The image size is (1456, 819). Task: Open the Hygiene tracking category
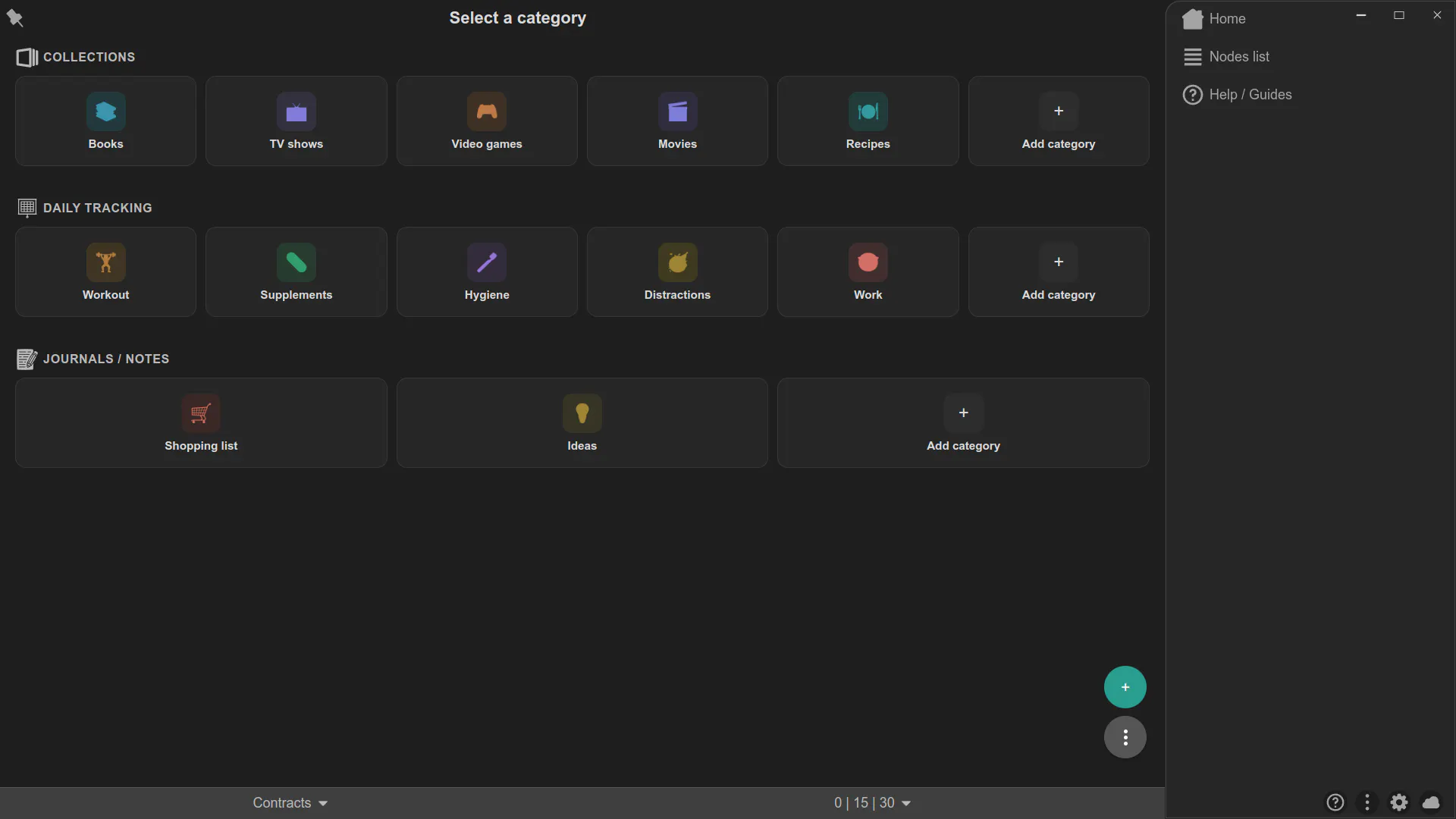(487, 271)
